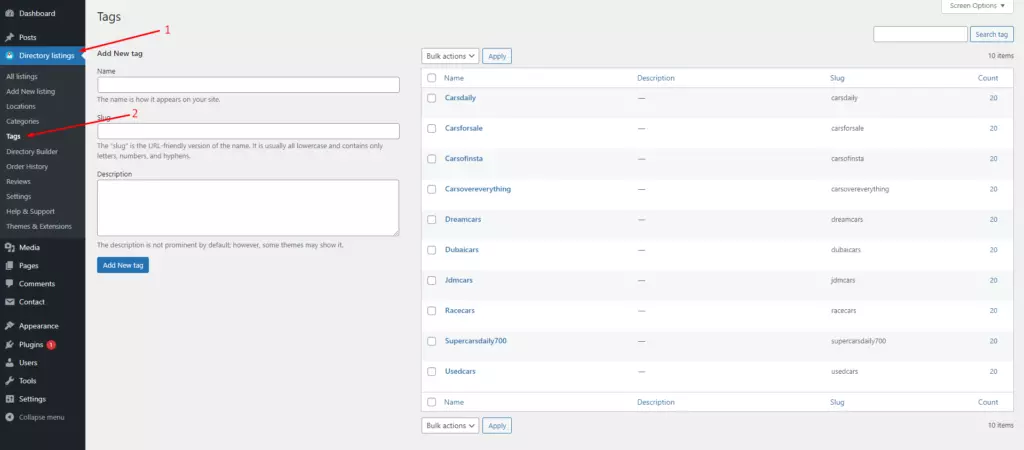This screenshot has width=1024, height=450.
Task: Check the Carsdaily tag checkbox
Action: point(432,98)
